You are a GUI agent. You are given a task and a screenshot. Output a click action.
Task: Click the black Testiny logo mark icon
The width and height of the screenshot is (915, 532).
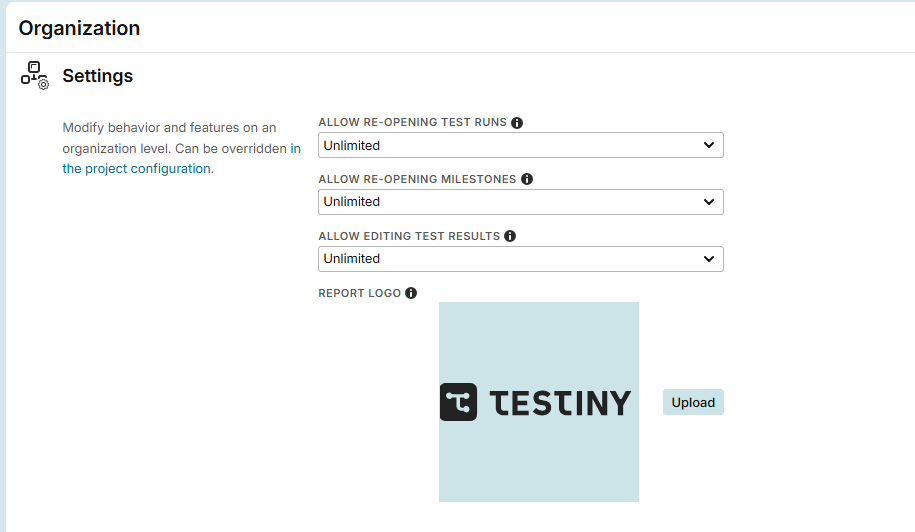click(x=459, y=402)
